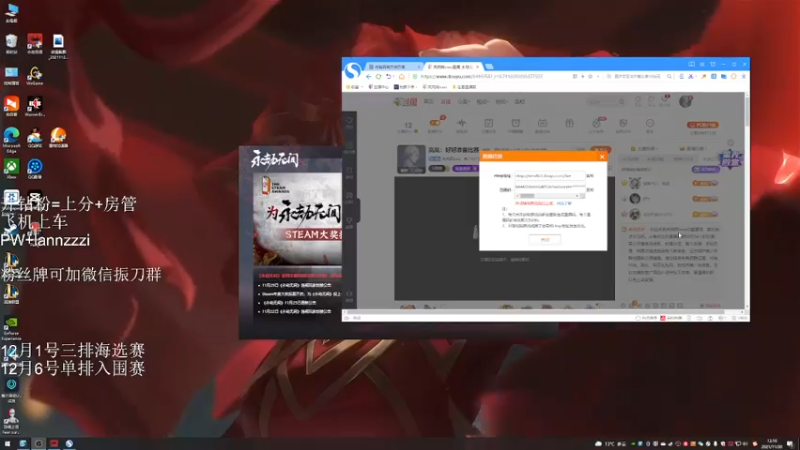This screenshot has width=800, height=450.
Task: Launch the QQ Games penguin shortcut
Action: click(x=34, y=138)
